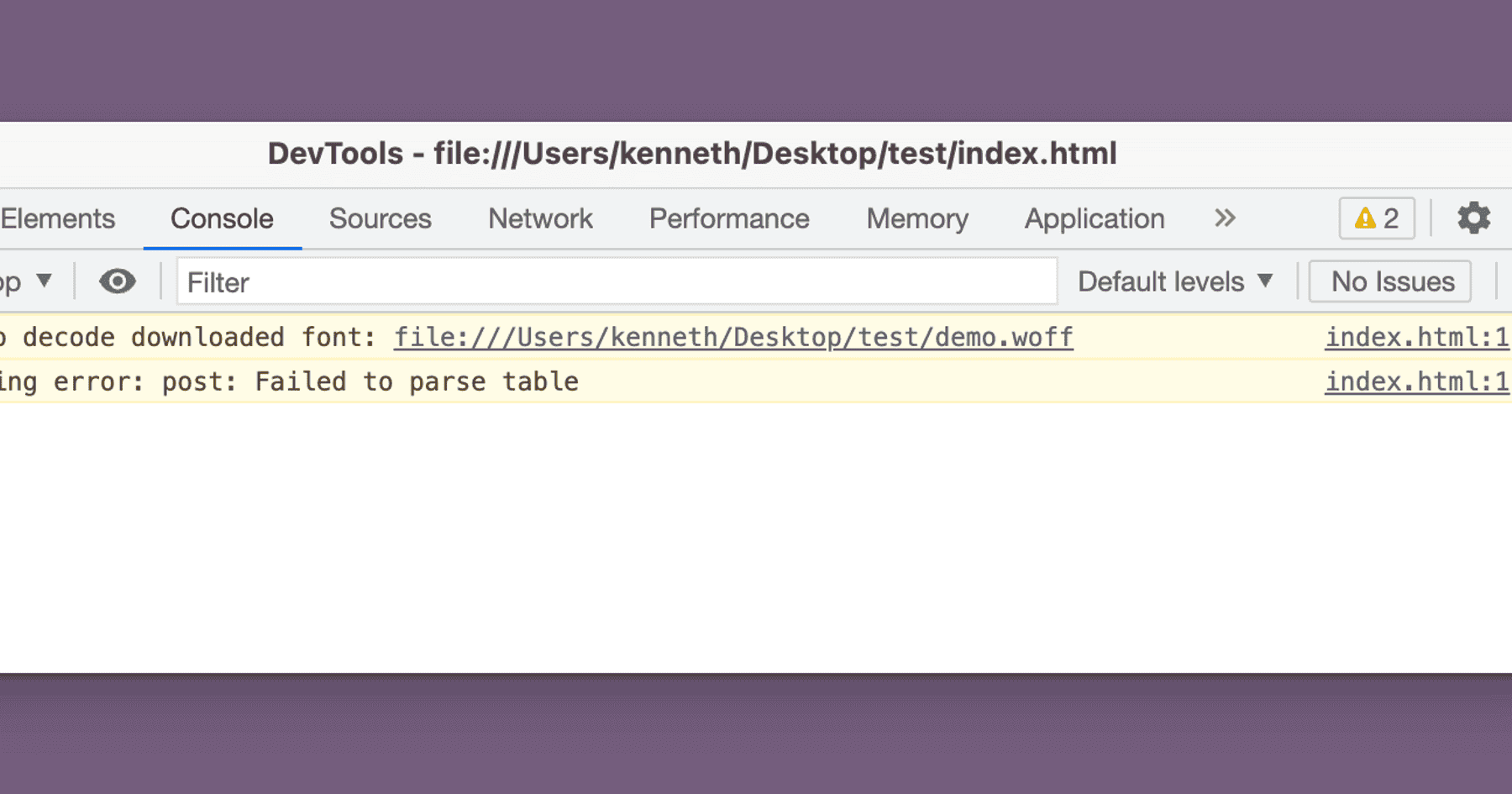This screenshot has height=794, width=1512.
Task: Open the Memory tab
Action: tap(917, 218)
